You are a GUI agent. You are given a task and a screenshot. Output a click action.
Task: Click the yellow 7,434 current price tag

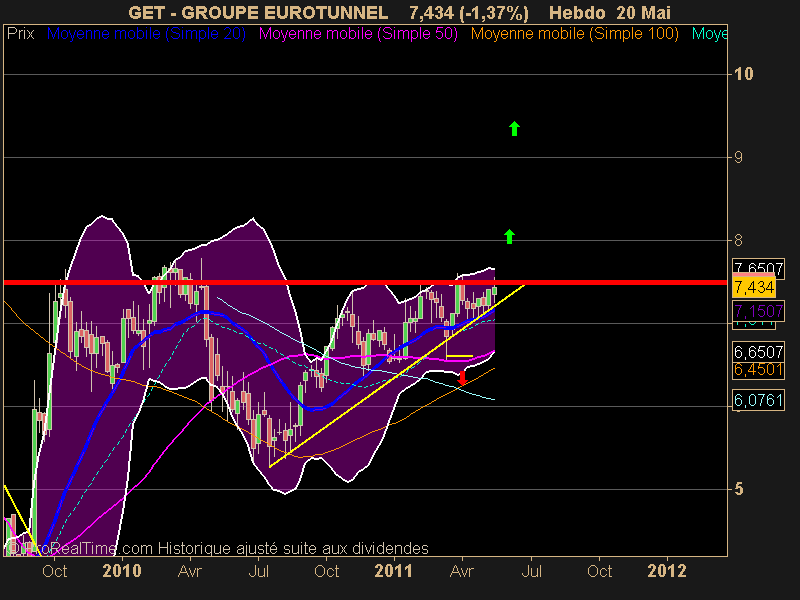(x=754, y=287)
